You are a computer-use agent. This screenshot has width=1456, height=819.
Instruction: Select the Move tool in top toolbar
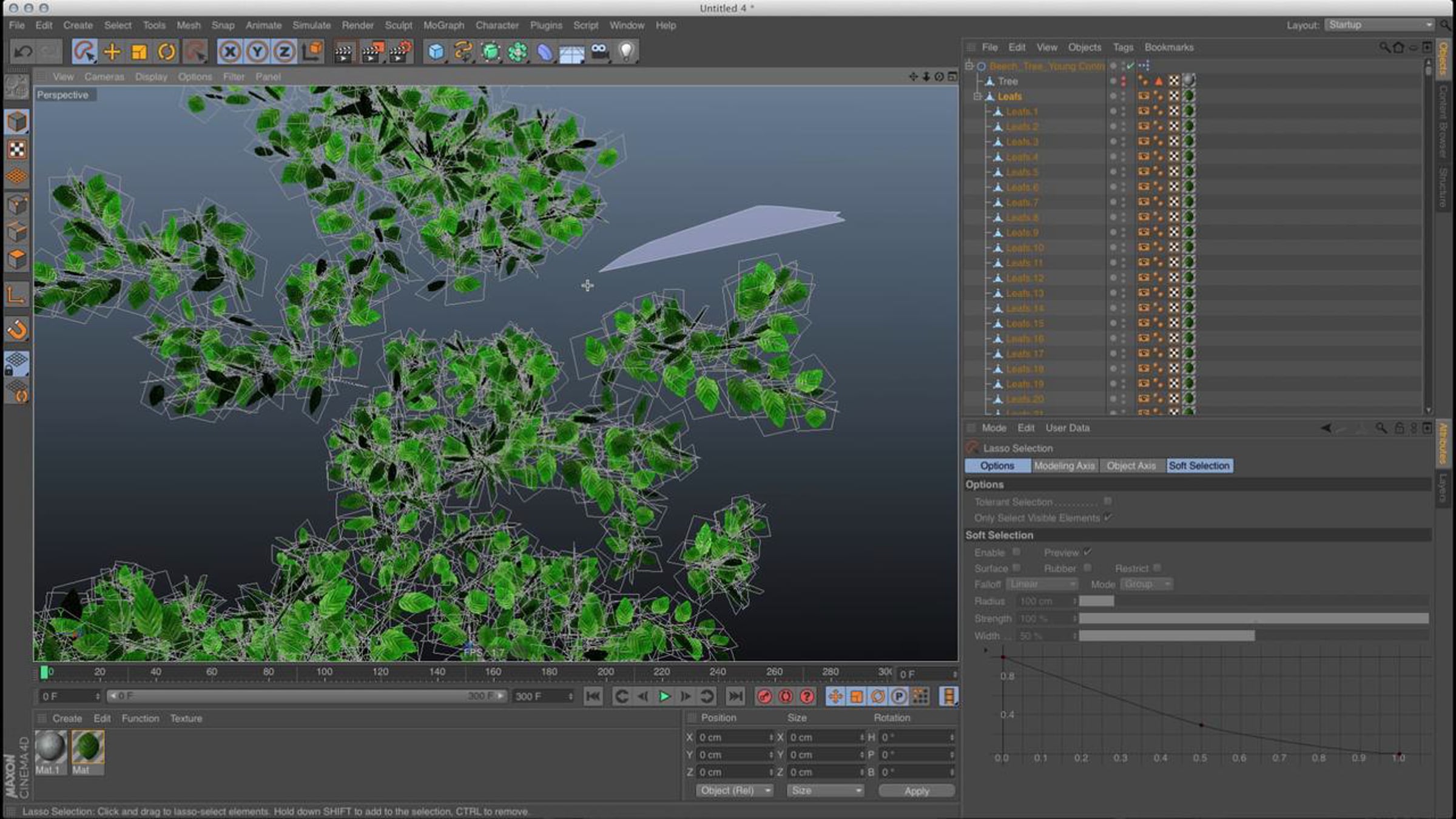[112, 52]
